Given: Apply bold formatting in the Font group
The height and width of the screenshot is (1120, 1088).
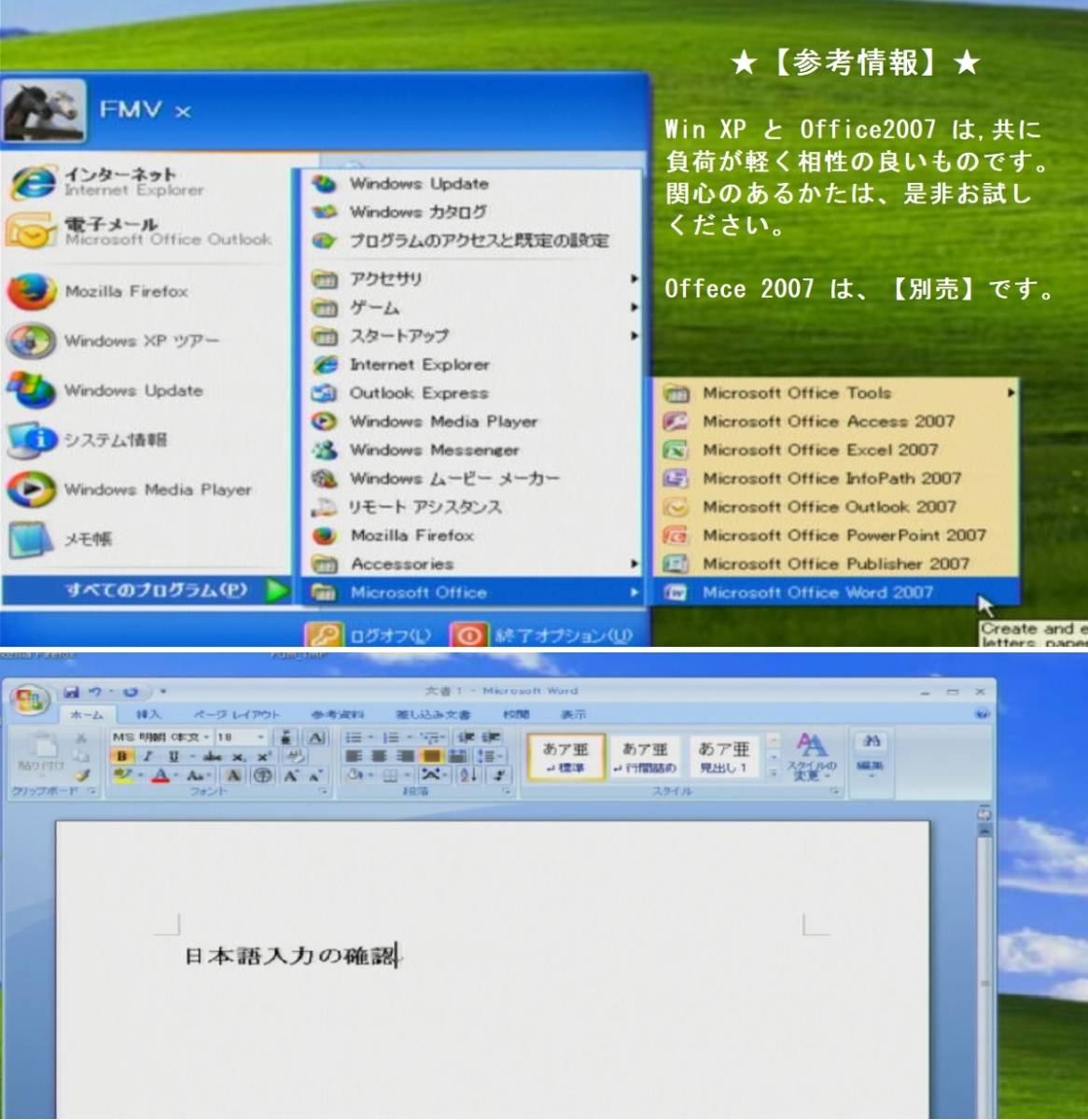Looking at the screenshot, I should point(120,755).
